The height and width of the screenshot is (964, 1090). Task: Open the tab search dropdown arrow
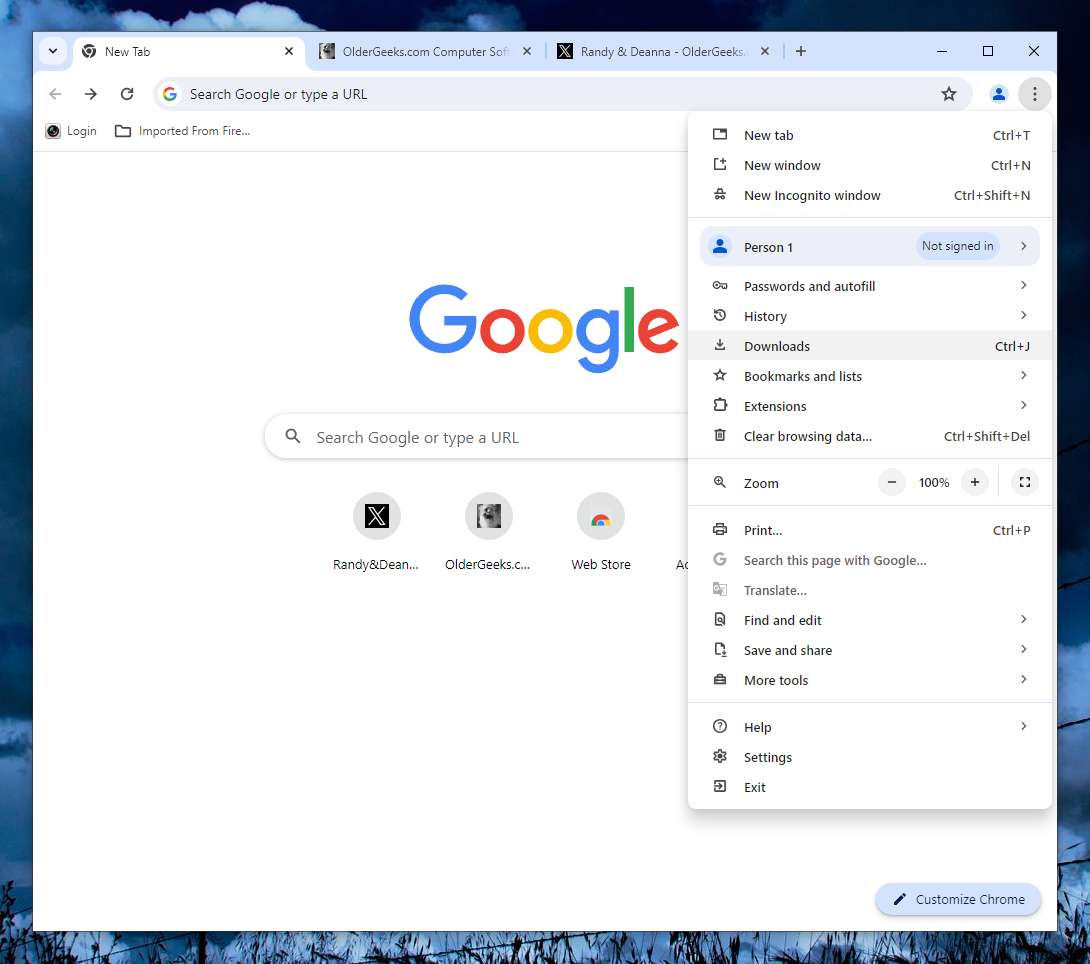[53, 51]
